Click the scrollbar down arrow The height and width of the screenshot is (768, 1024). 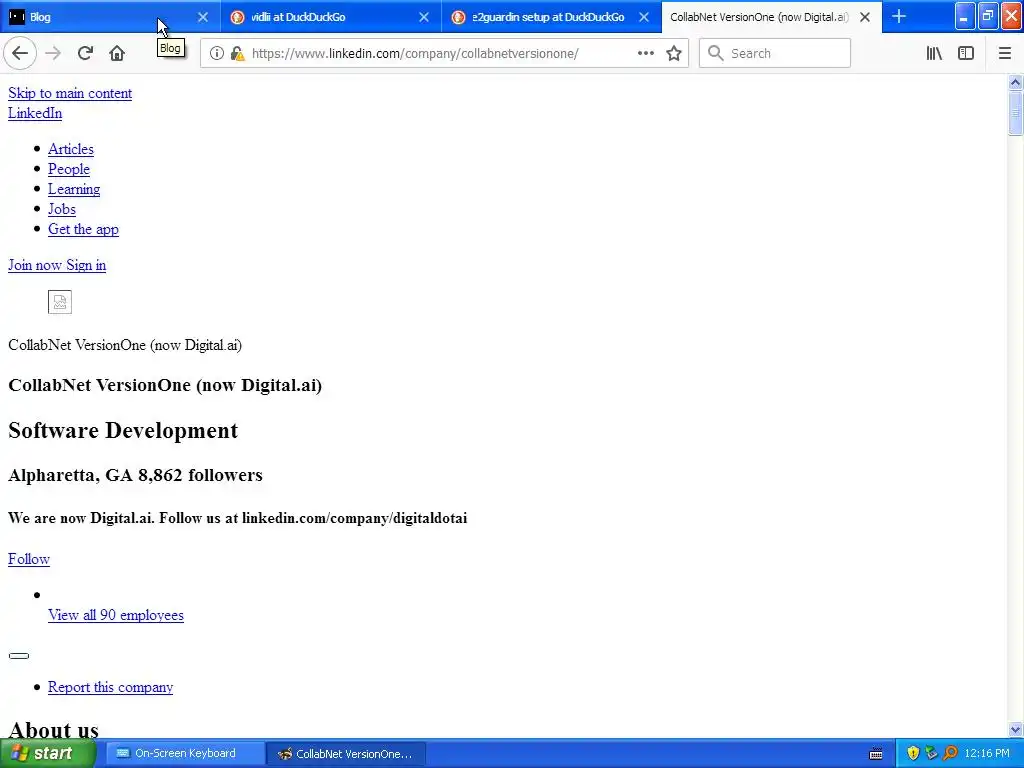[x=1015, y=729]
